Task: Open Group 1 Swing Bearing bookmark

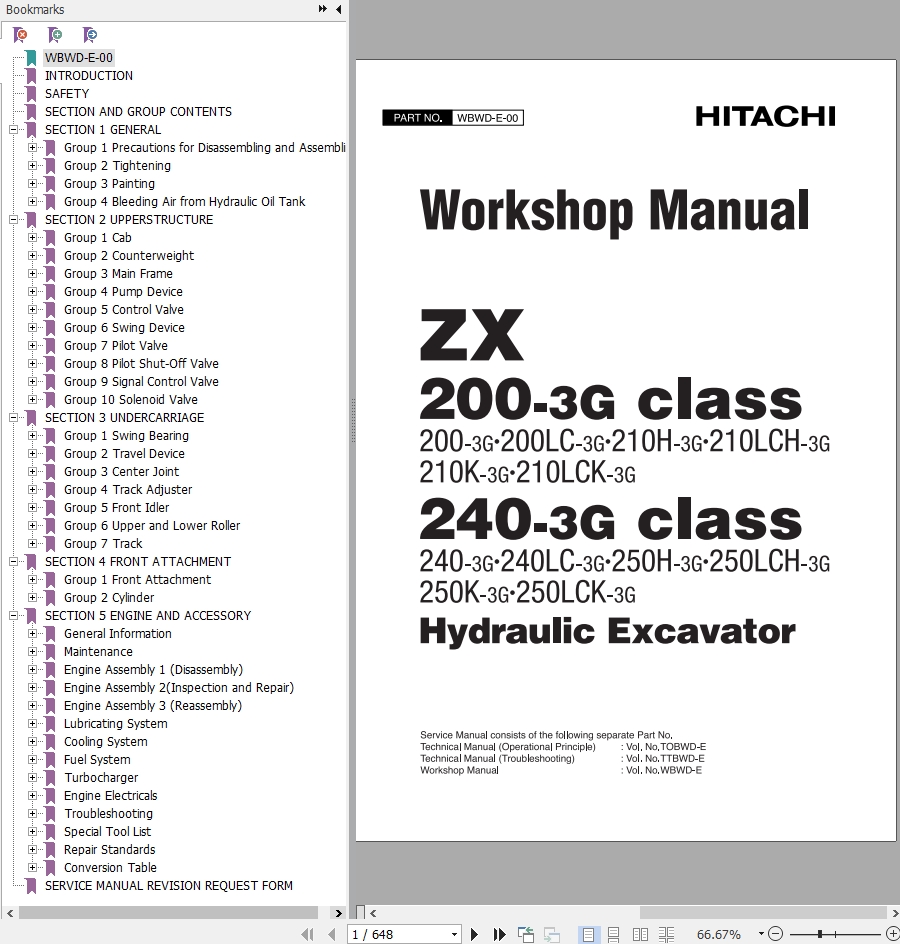Action: click(x=126, y=436)
